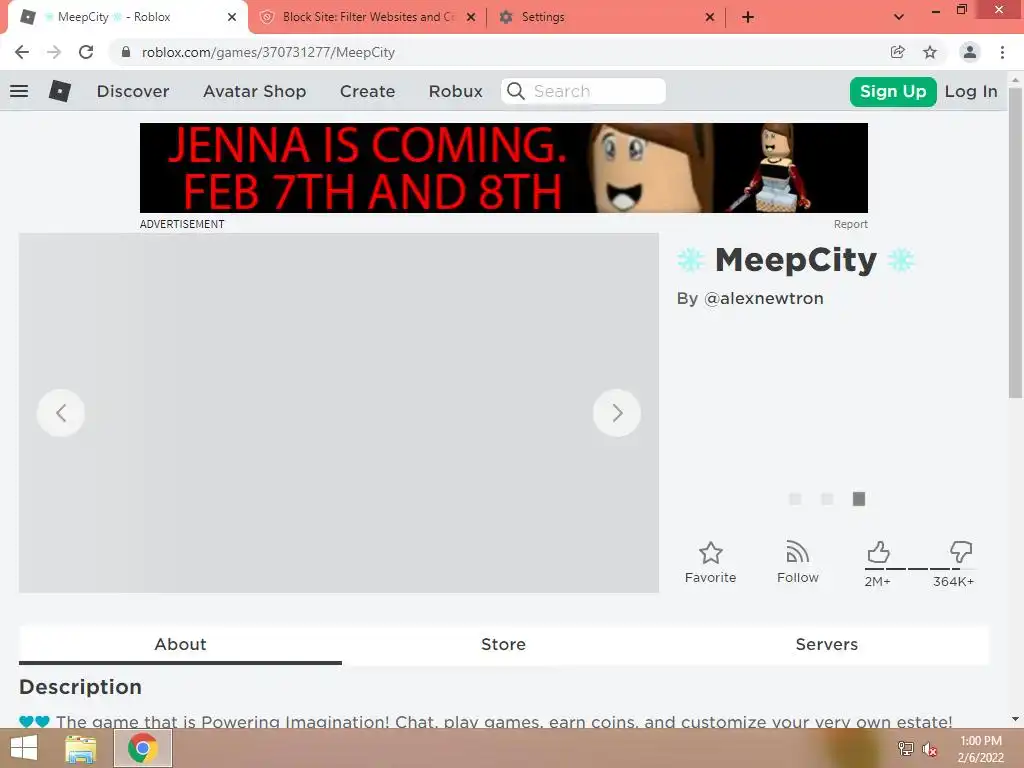Close the Block Site tab
Screen dimensions: 1024x768
pyautogui.click(x=471, y=17)
